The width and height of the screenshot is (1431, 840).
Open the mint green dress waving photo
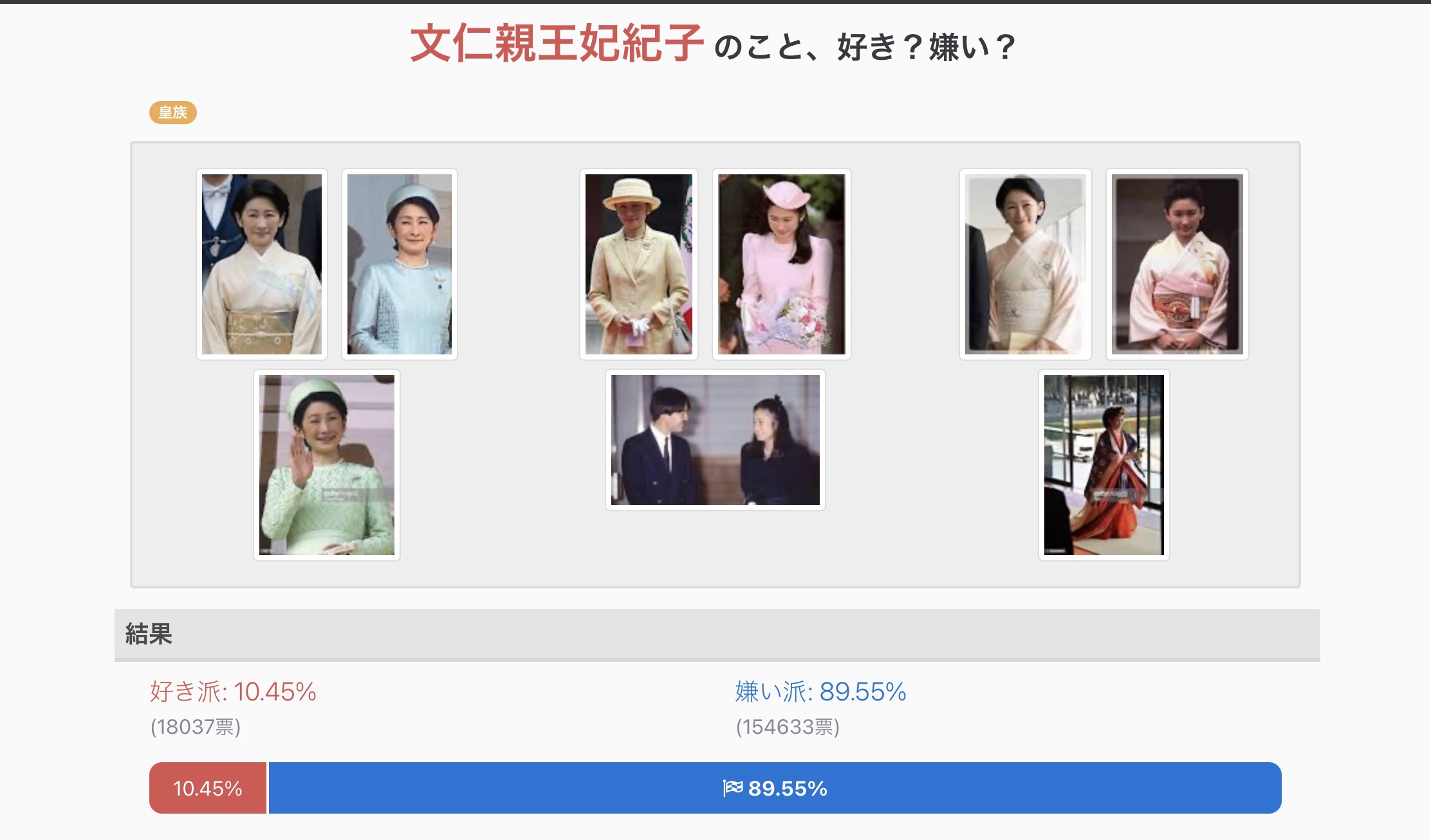(x=327, y=465)
